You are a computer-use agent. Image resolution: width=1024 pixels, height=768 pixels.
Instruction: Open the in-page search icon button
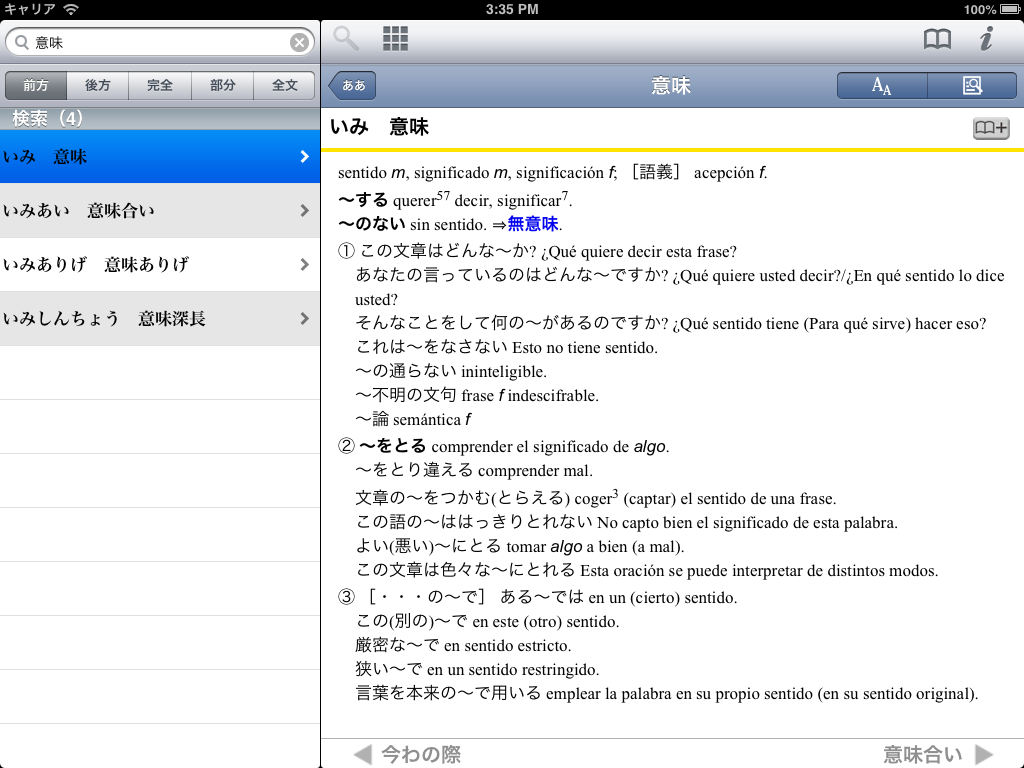[x=972, y=86]
